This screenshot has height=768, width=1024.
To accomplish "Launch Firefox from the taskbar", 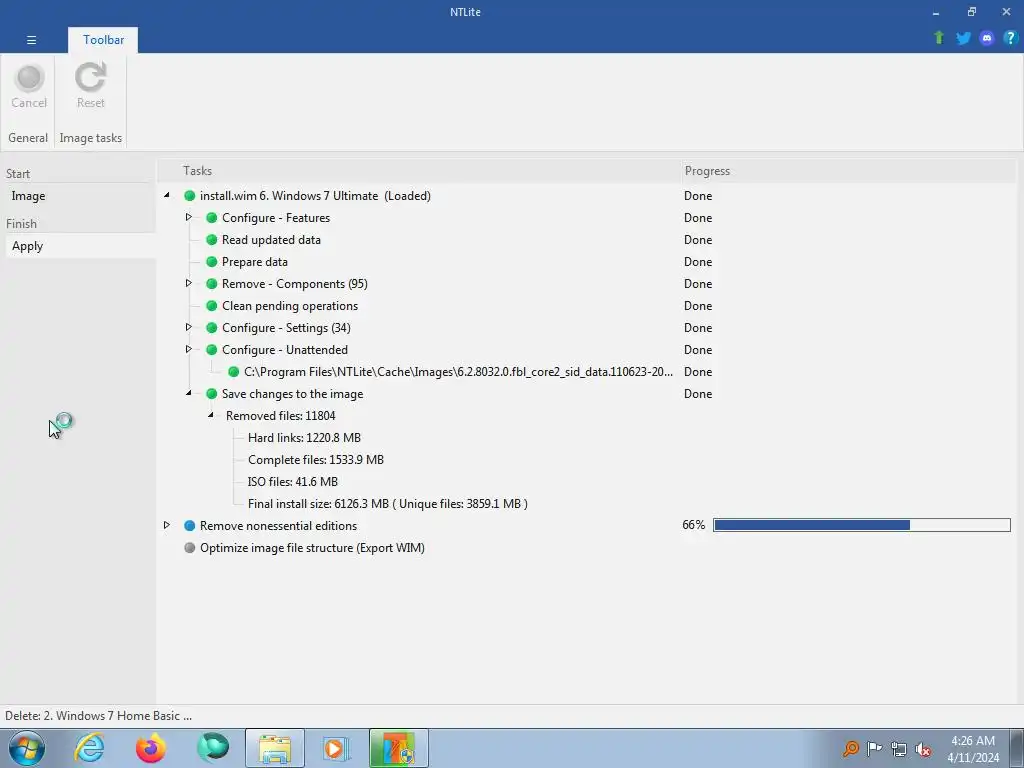I will tap(151, 748).
